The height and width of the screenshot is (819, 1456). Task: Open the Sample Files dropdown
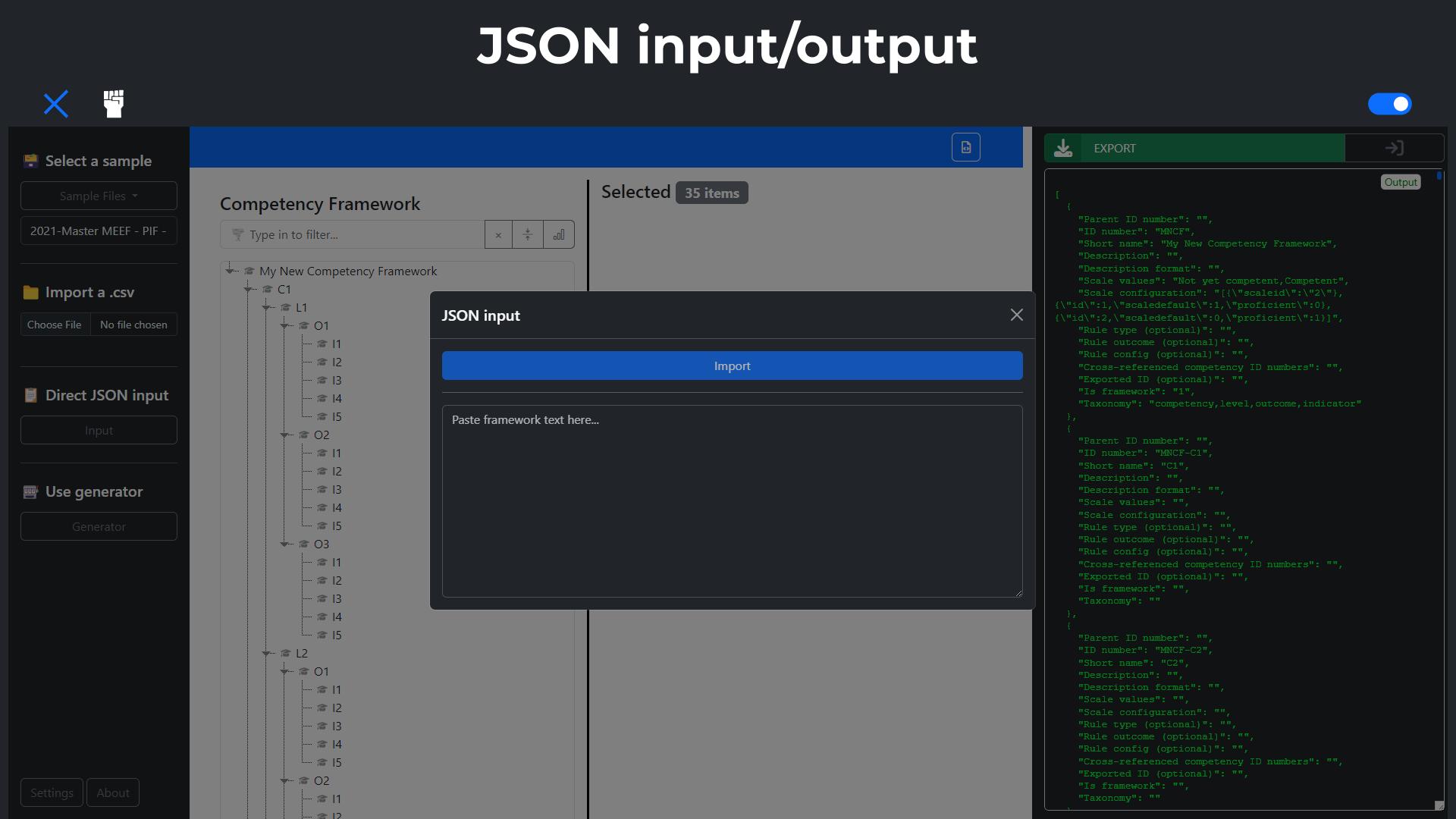click(x=99, y=196)
